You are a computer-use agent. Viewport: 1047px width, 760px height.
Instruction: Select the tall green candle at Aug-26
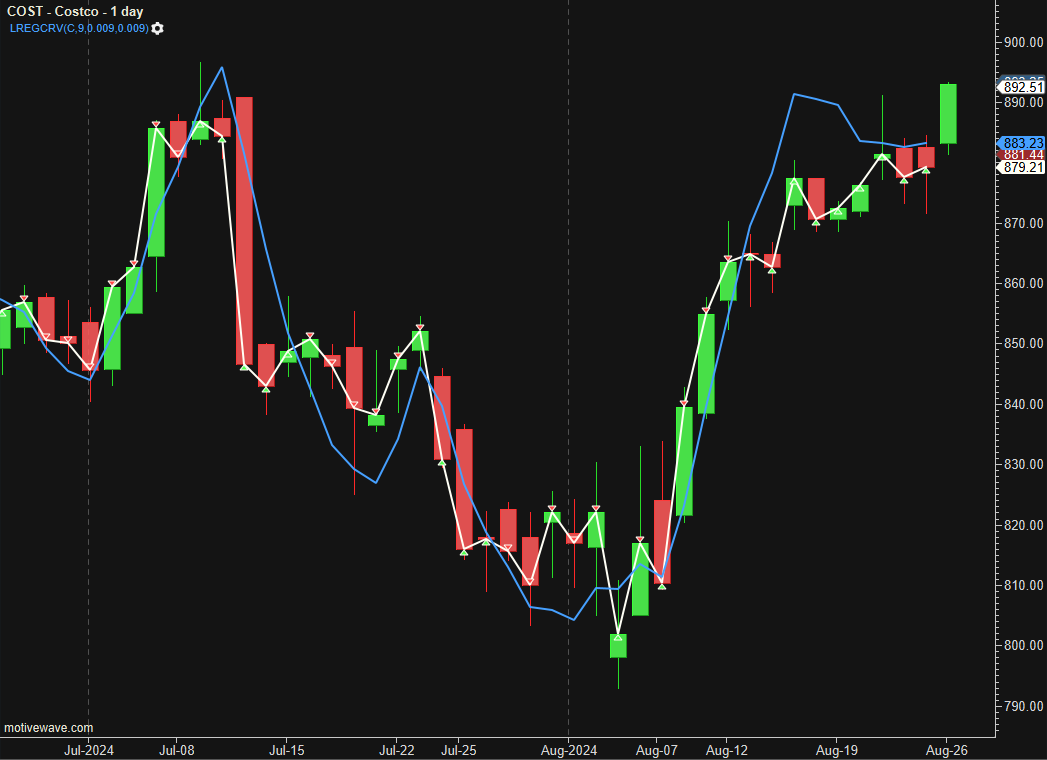coord(948,114)
